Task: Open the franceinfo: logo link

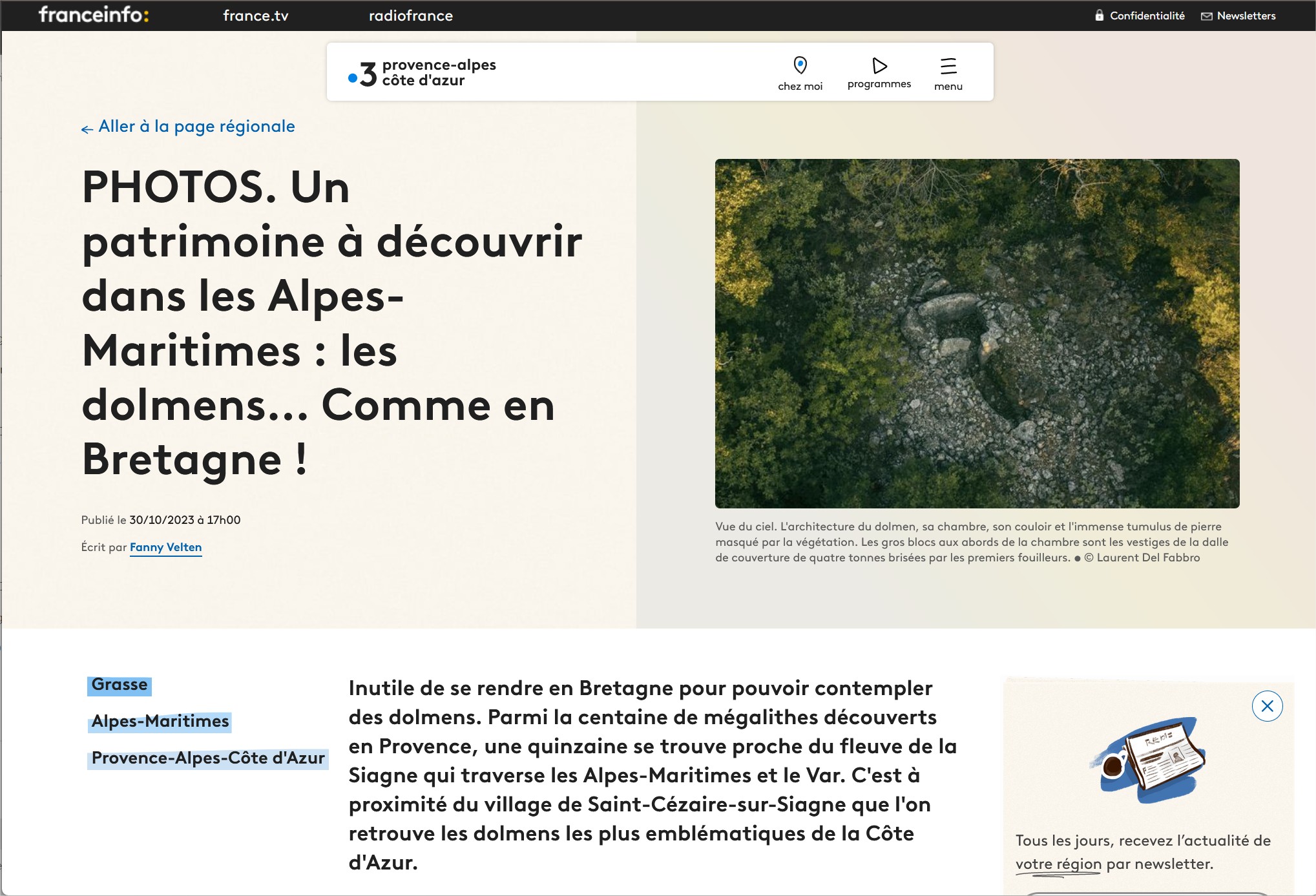Action: pos(94,15)
